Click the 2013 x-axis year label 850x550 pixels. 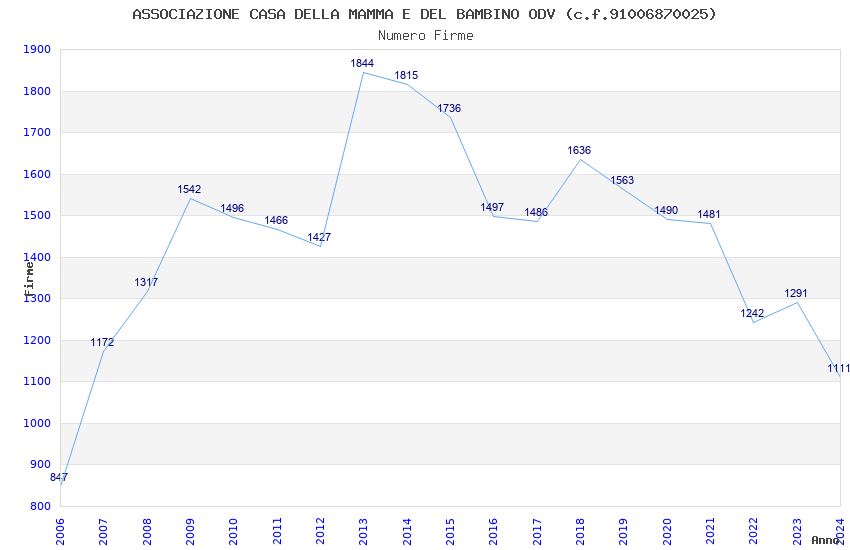[363, 532]
